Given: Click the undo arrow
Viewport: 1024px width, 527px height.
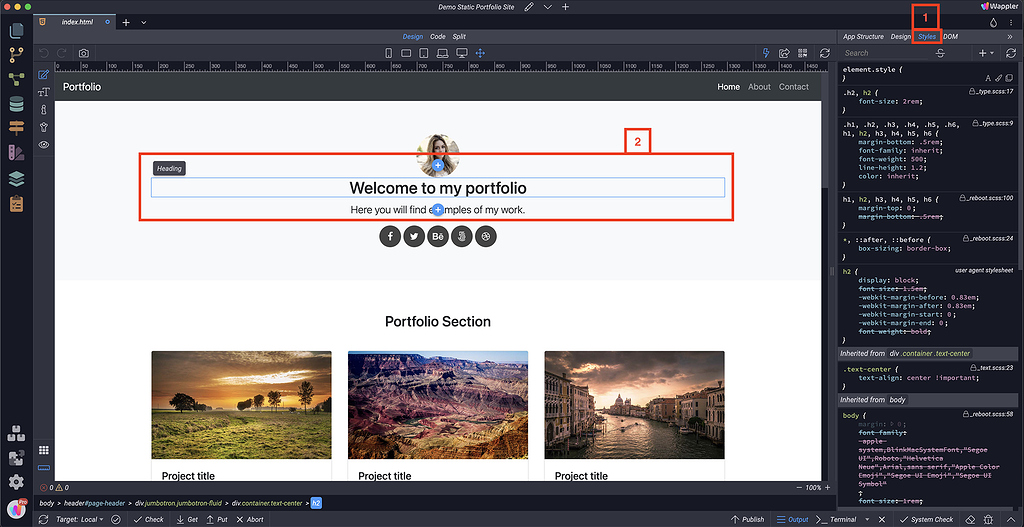Looking at the screenshot, I should click(44, 53).
